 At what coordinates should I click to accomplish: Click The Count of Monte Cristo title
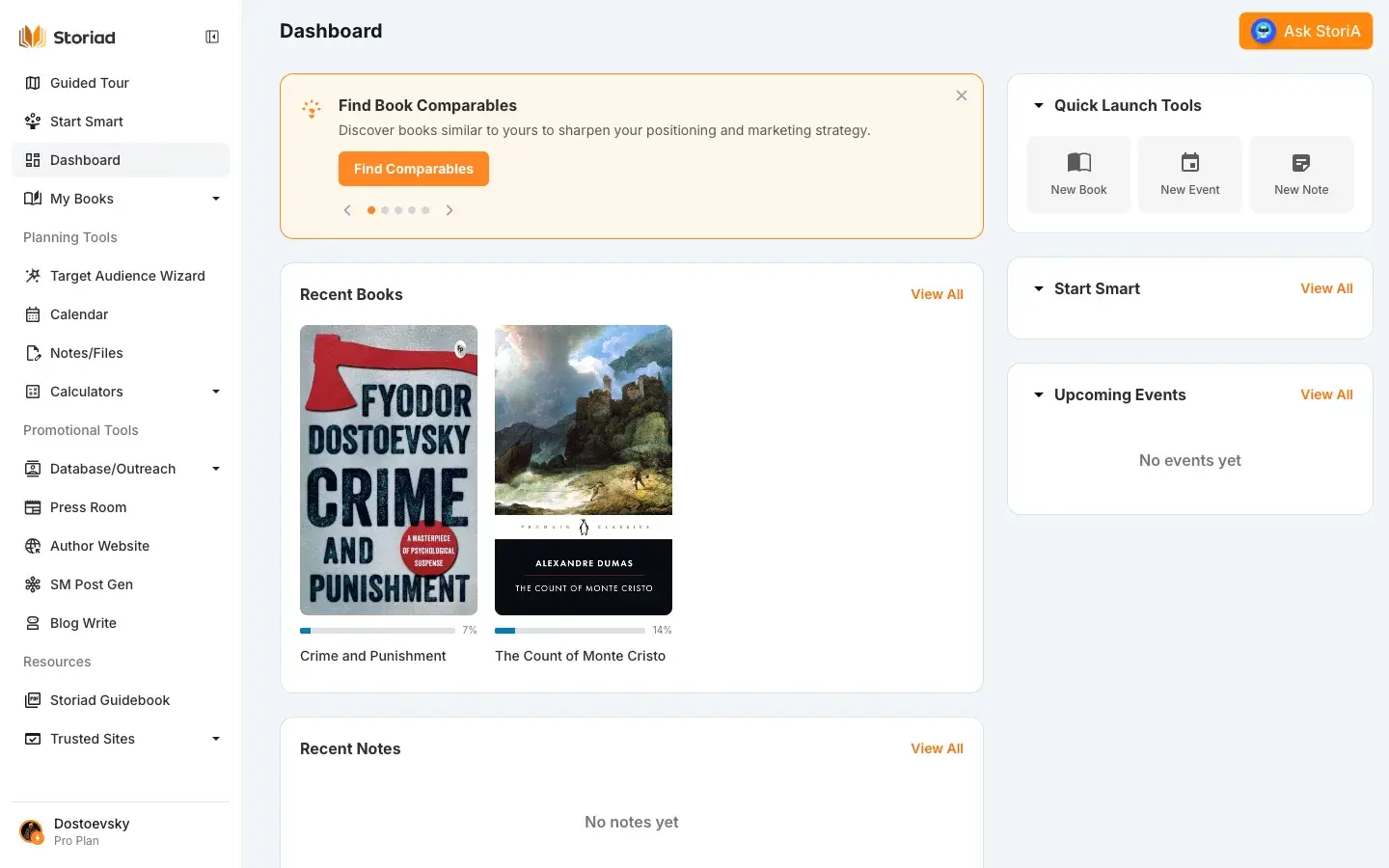point(580,656)
